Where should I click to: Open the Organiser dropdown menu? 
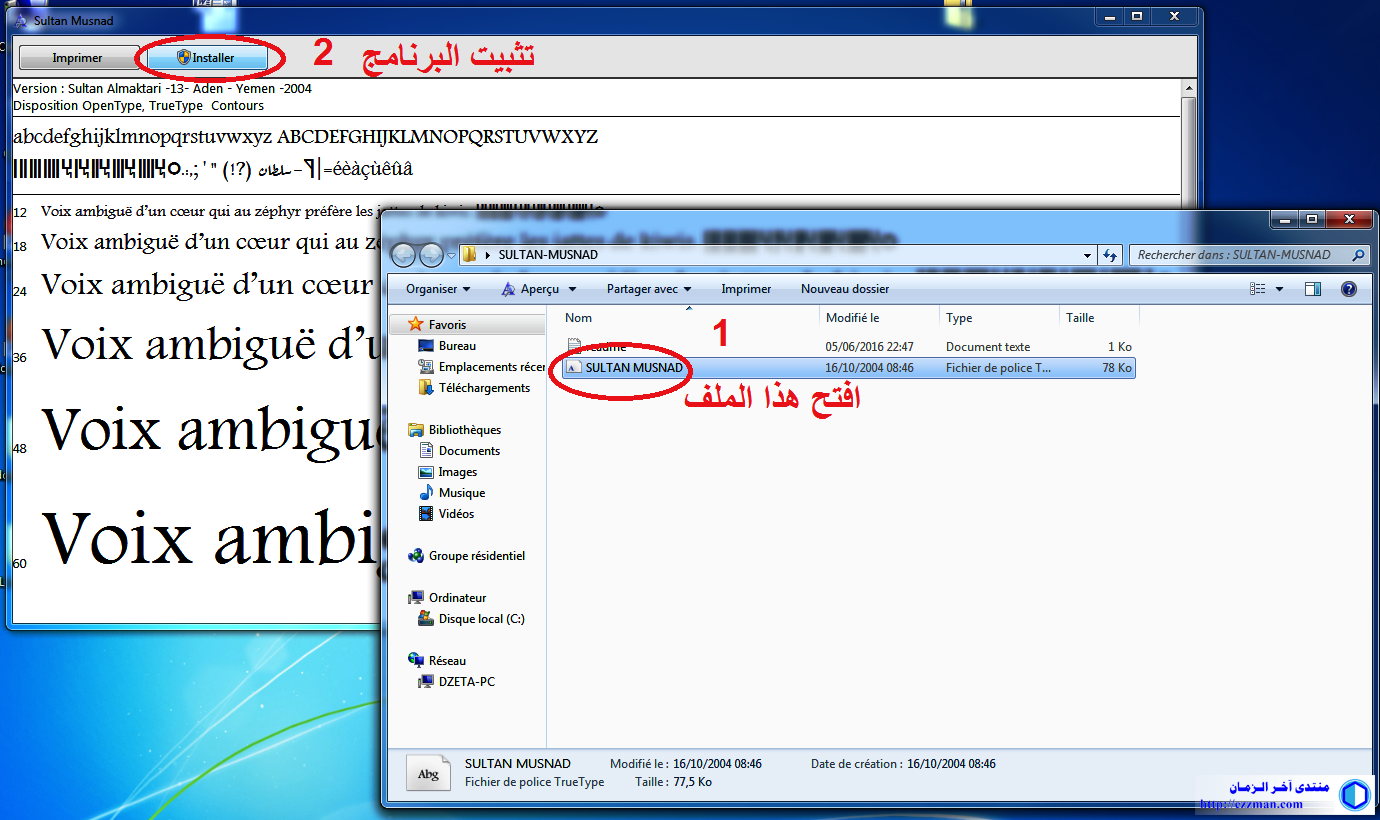[438, 289]
